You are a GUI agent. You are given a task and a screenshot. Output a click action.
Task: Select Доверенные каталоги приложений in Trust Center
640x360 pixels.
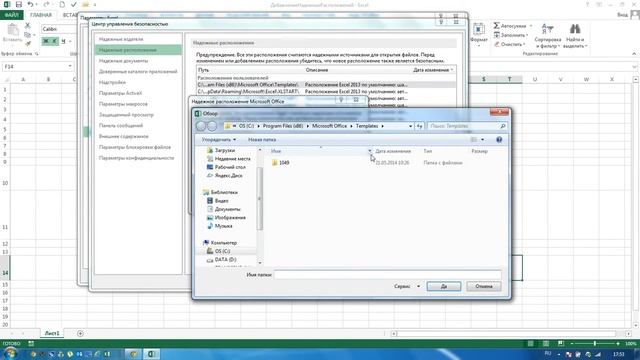click(138, 71)
